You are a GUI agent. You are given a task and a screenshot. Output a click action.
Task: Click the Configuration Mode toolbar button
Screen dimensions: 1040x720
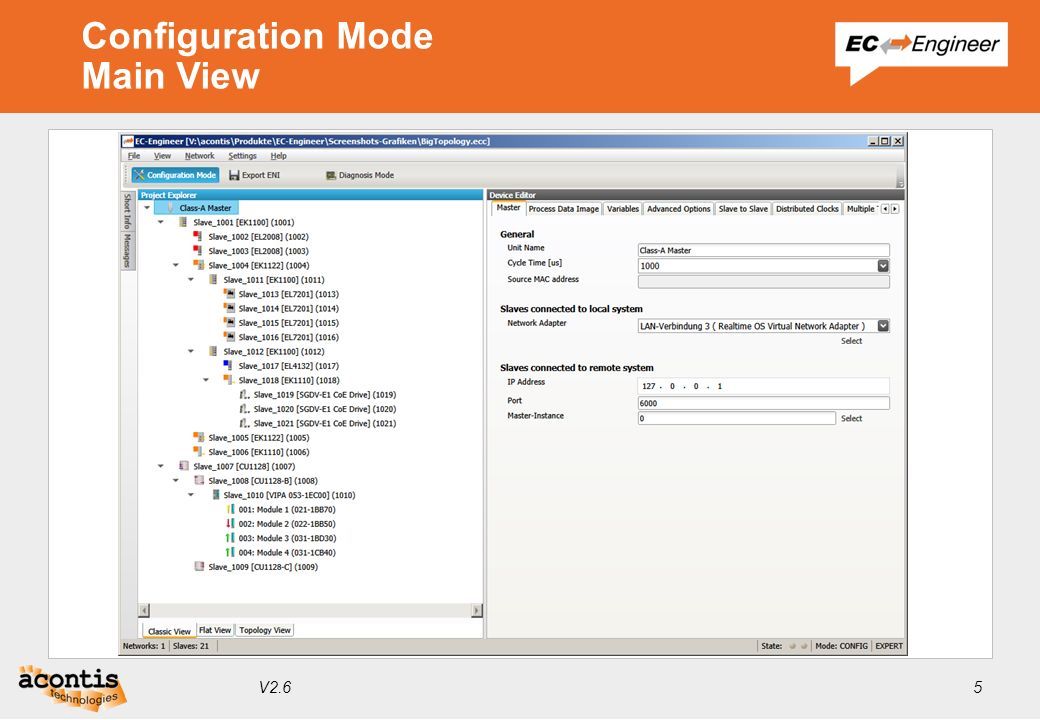click(175, 175)
